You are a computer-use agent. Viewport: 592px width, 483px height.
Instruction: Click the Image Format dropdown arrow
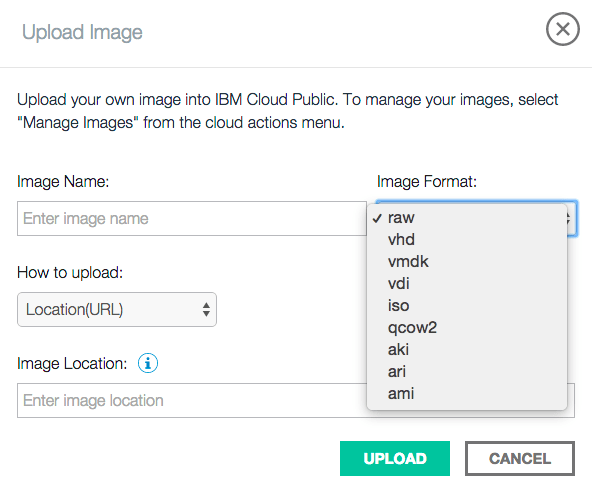tap(571, 218)
